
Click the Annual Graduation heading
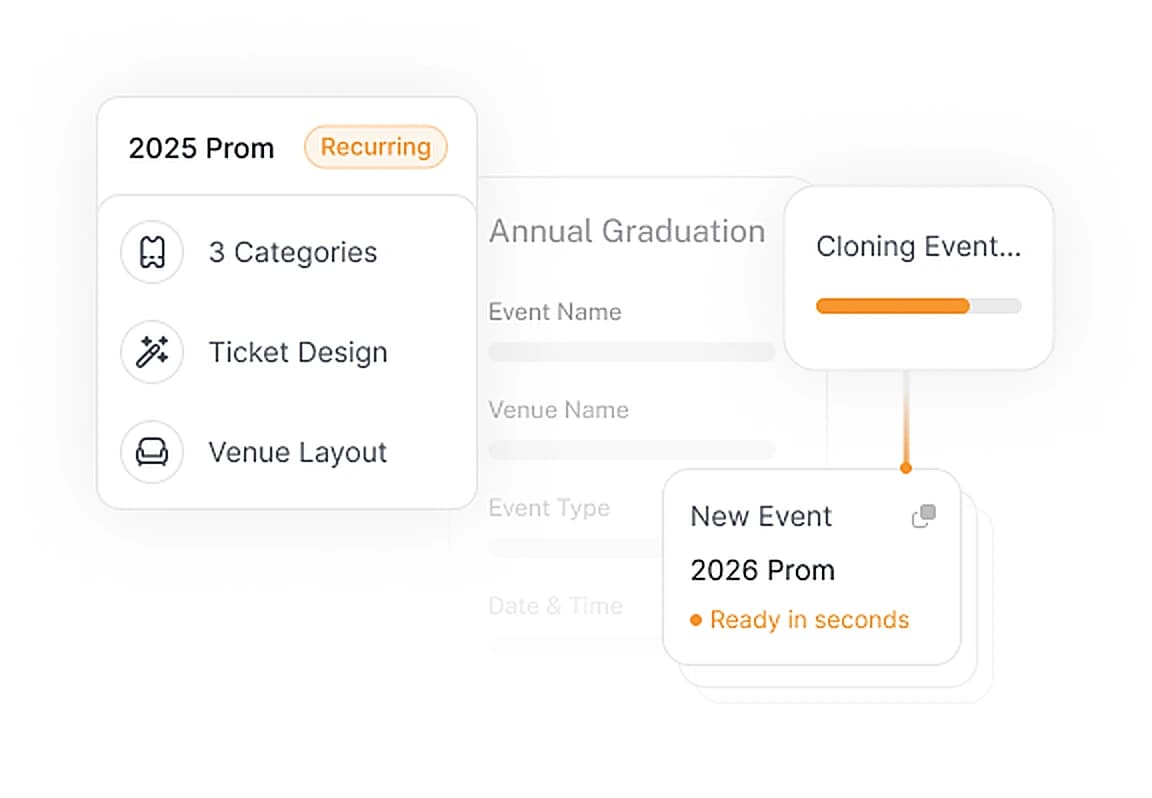627,231
